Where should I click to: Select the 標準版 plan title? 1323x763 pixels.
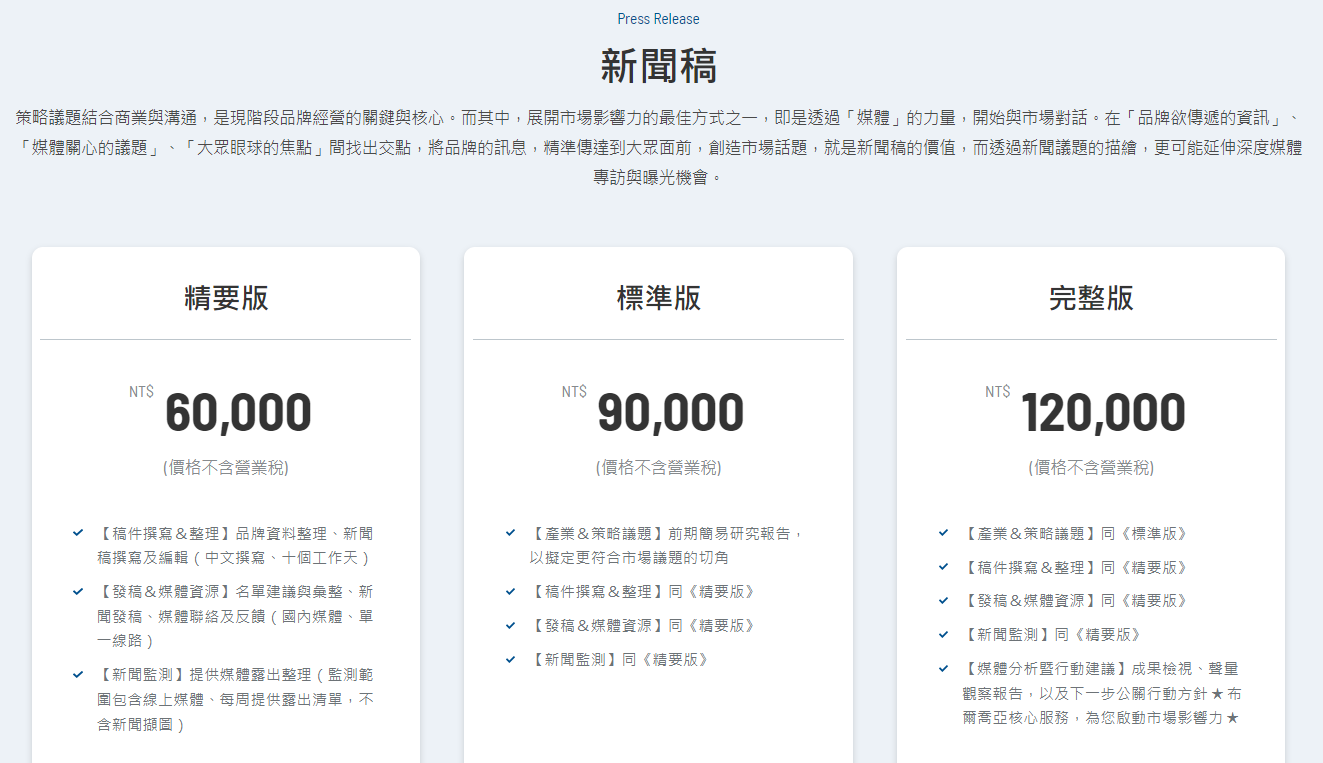[658, 298]
